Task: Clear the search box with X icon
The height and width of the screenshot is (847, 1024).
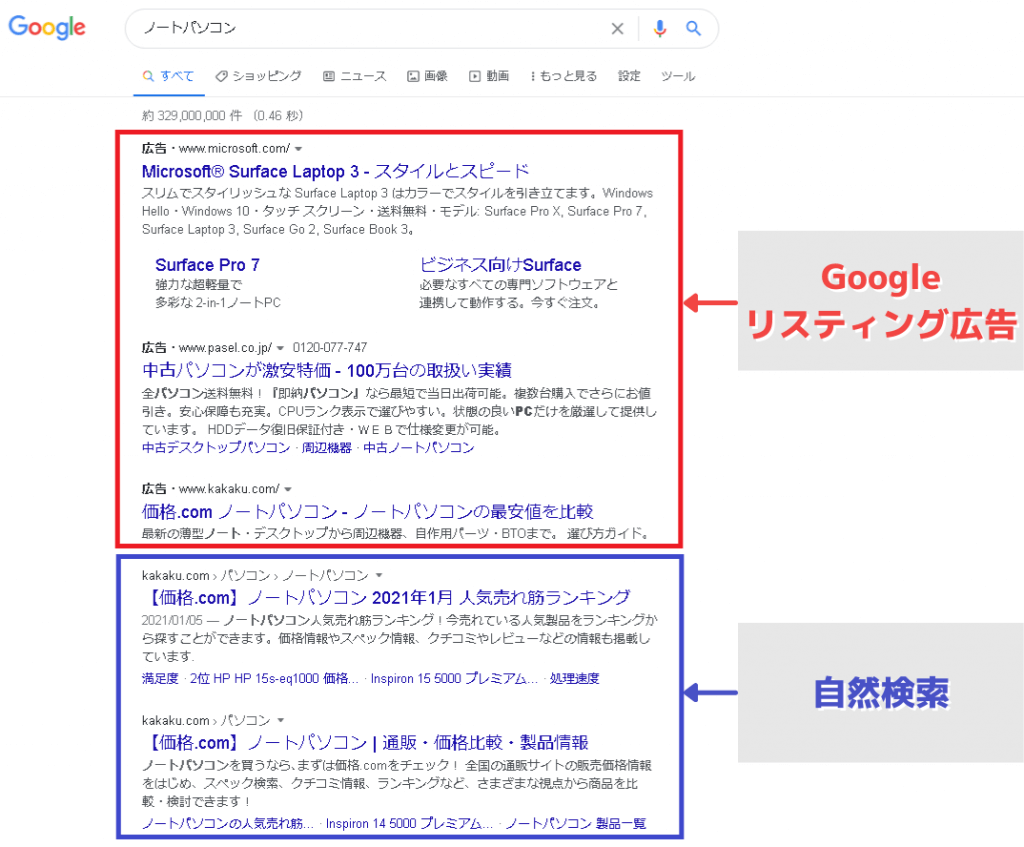Action: [617, 28]
